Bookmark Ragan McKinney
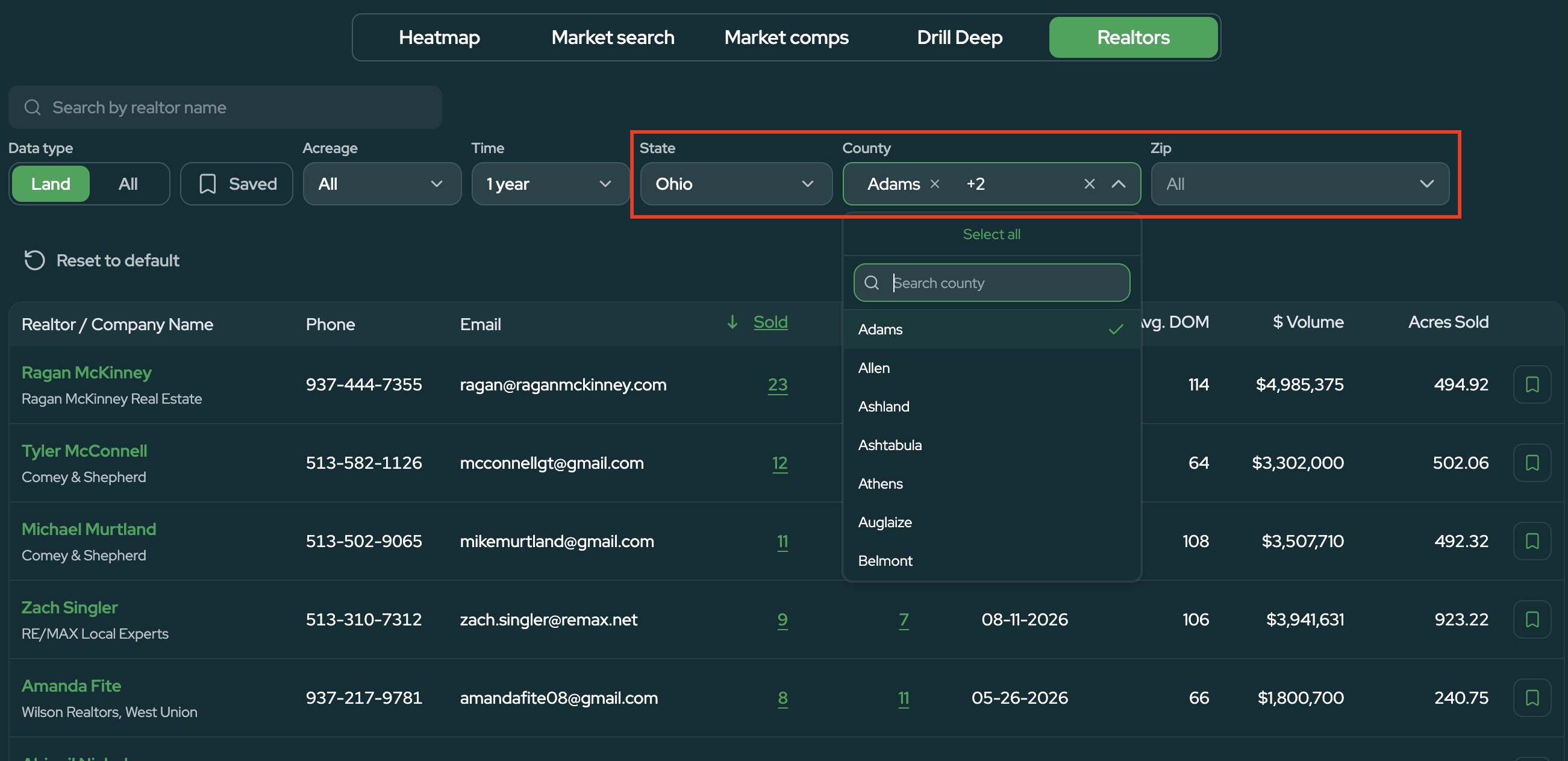 (x=1531, y=384)
